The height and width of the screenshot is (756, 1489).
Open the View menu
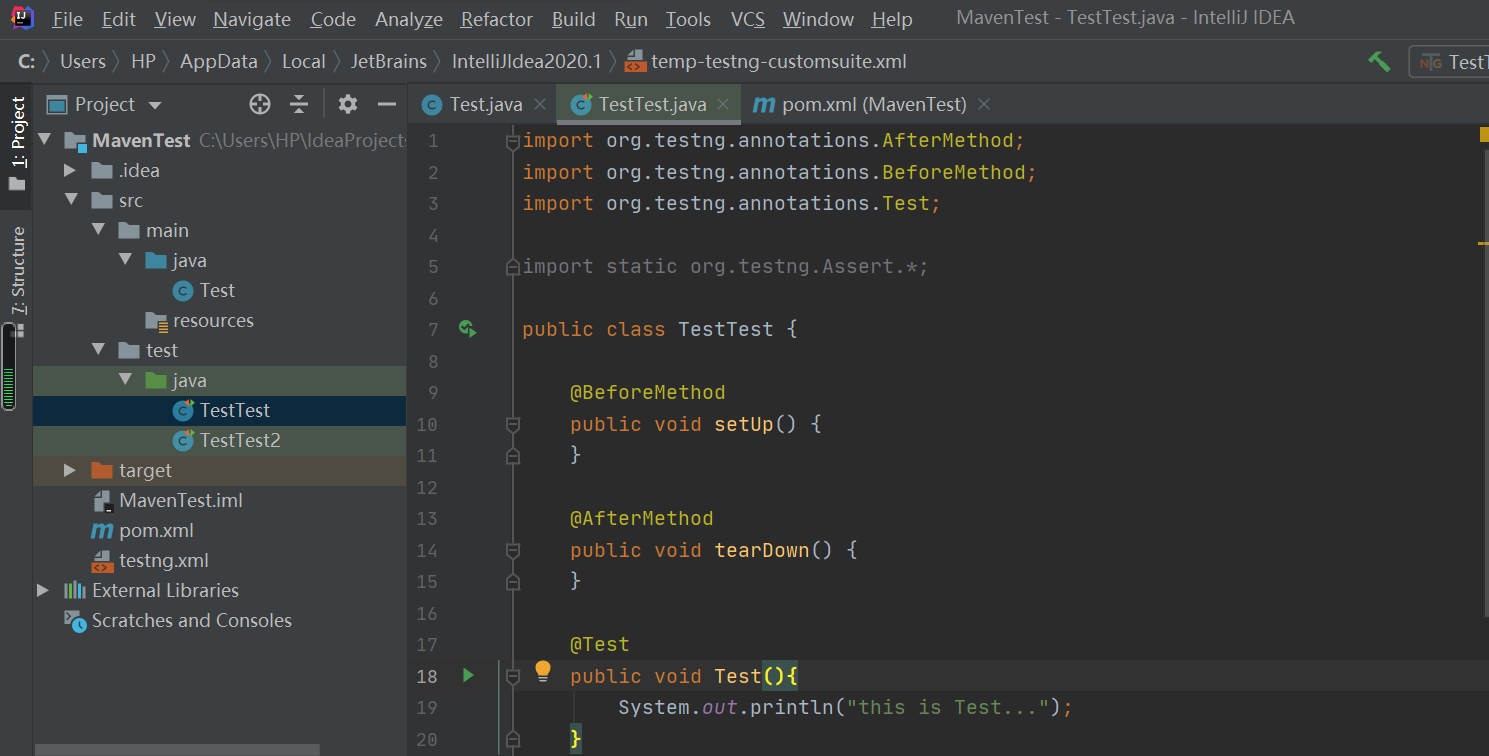click(176, 19)
